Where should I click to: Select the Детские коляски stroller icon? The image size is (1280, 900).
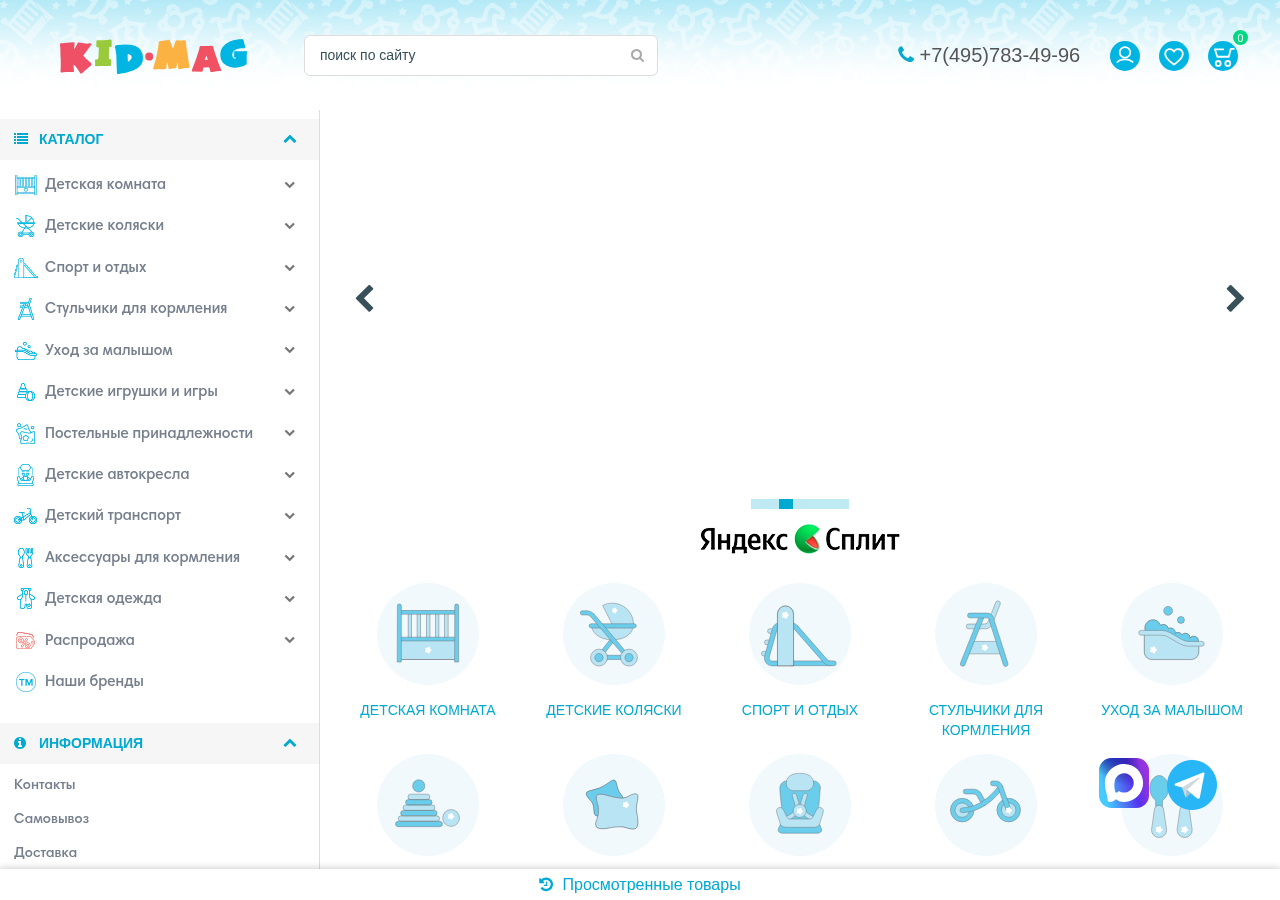[x=614, y=634]
